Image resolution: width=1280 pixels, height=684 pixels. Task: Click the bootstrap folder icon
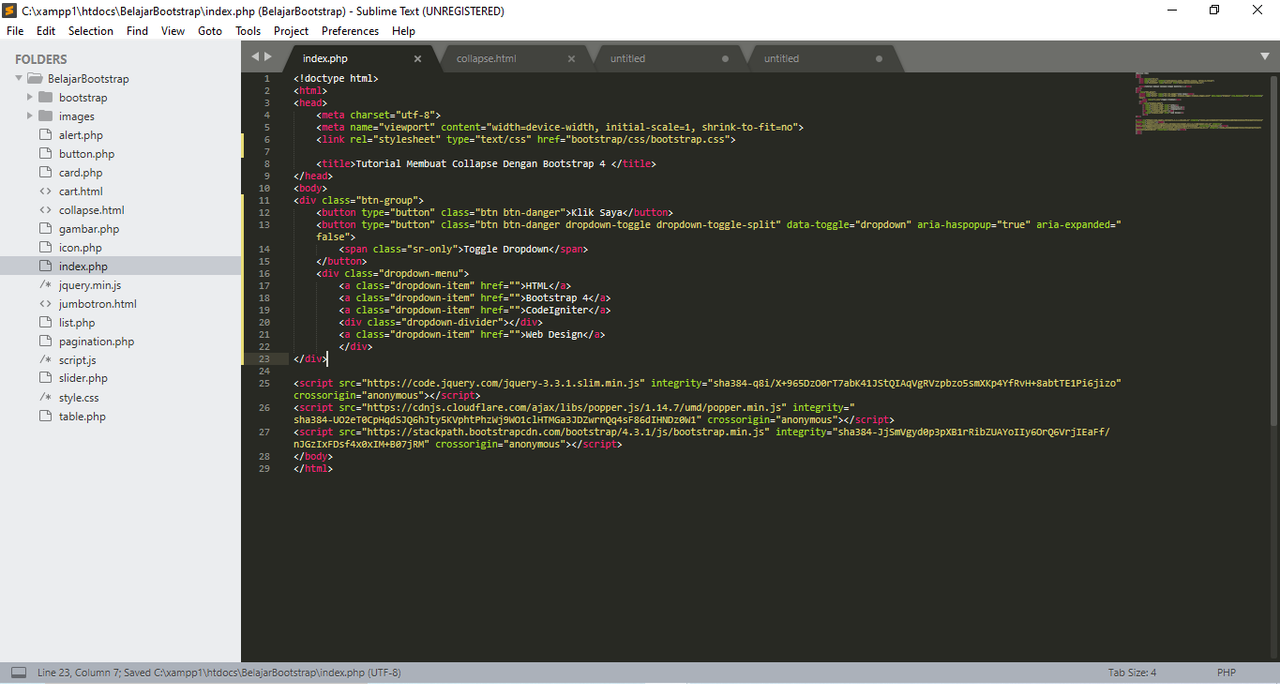(x=46, y=97)
